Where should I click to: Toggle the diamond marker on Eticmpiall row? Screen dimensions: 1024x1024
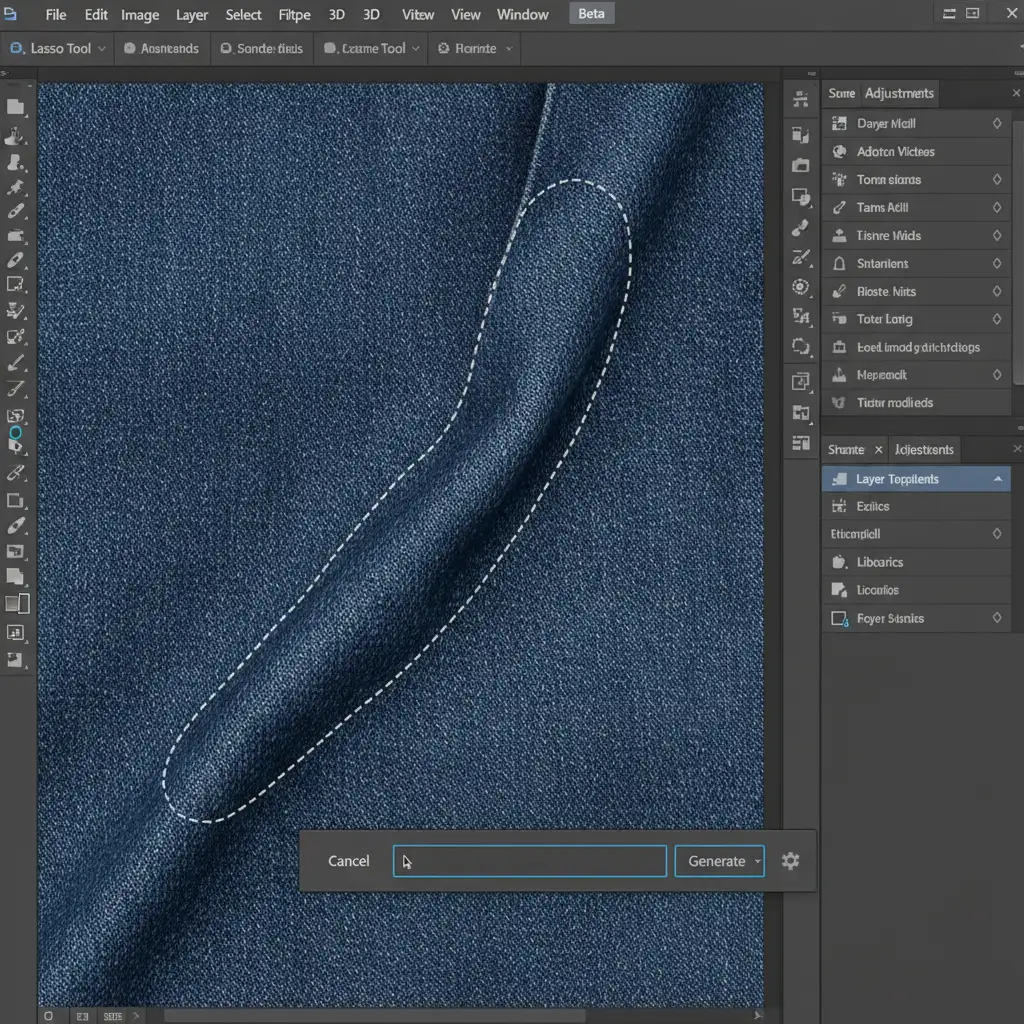[996, 534]
